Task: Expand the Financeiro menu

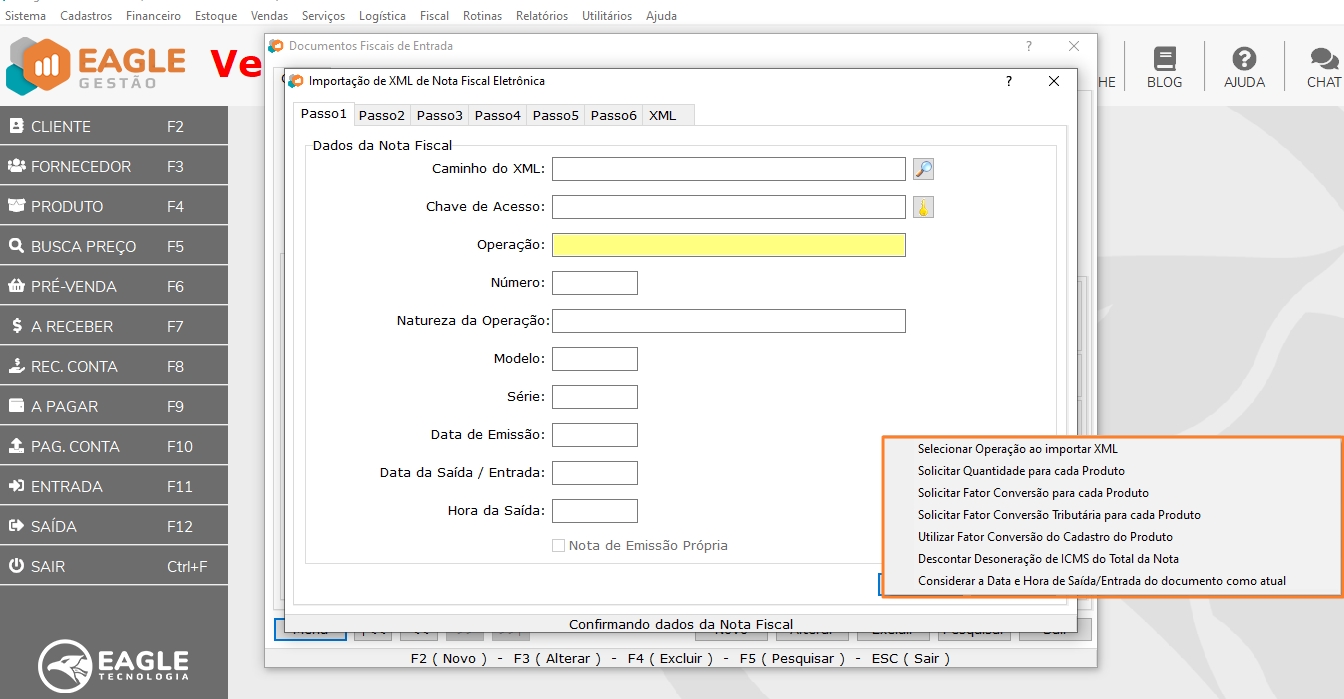Action: tap(153, 16)
